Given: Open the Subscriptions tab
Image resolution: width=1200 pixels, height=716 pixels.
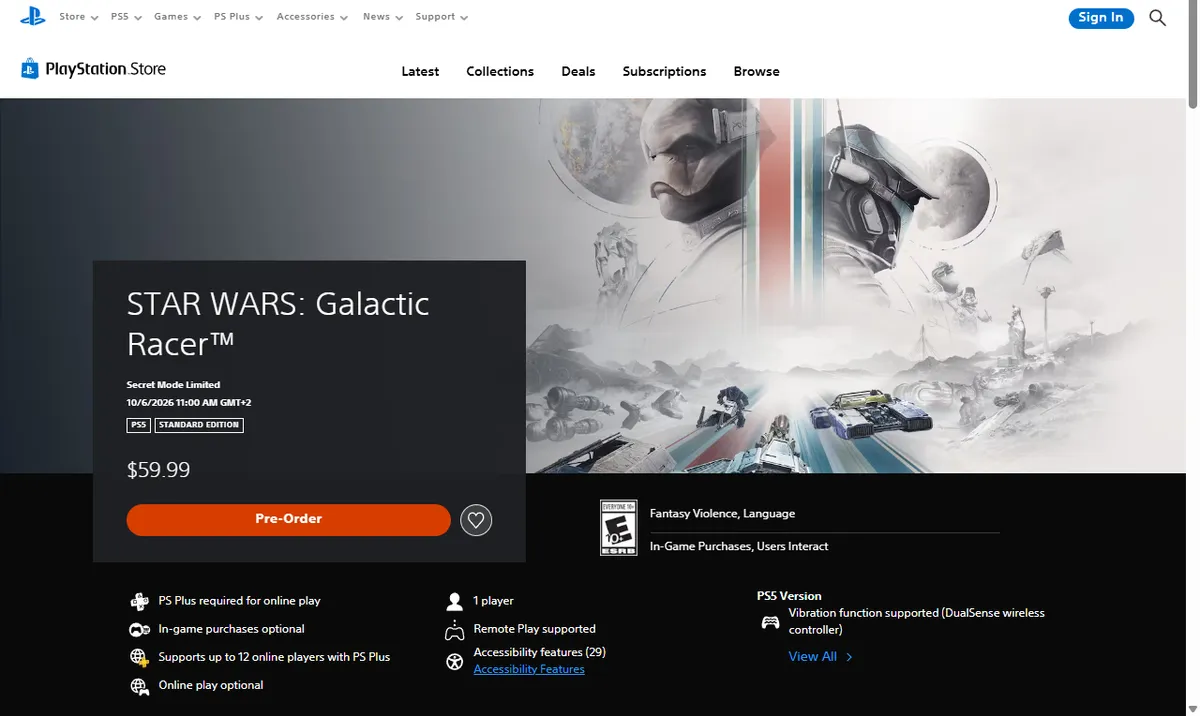Looking at the screenshot, I should [x=664, y=71].
